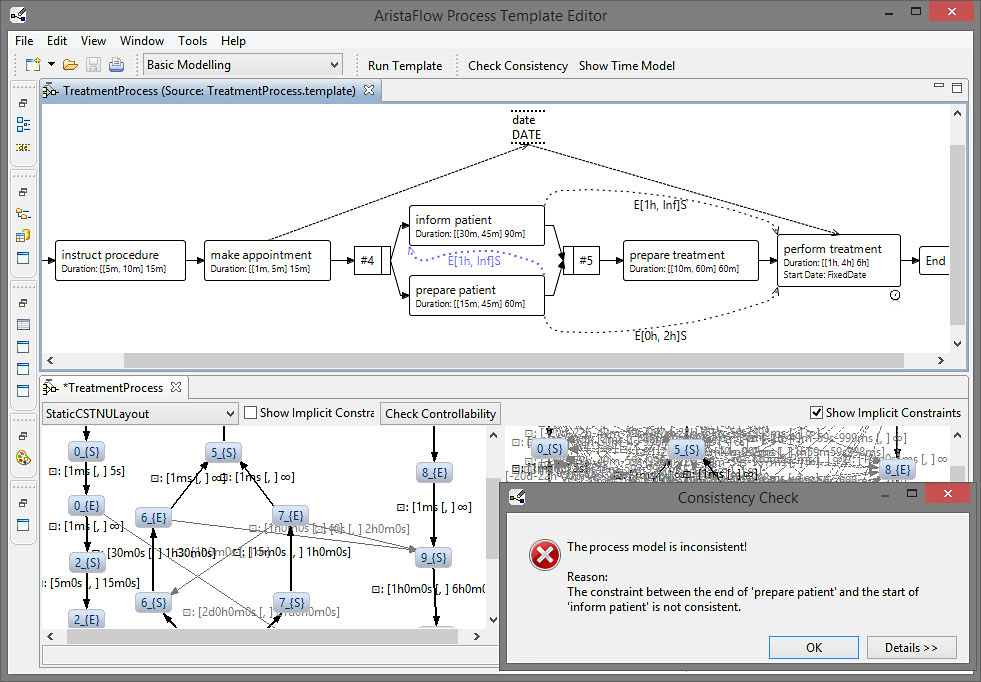Select the #4 split node
This screenshot has width=981, height=682.
click(x=372, y=260)
